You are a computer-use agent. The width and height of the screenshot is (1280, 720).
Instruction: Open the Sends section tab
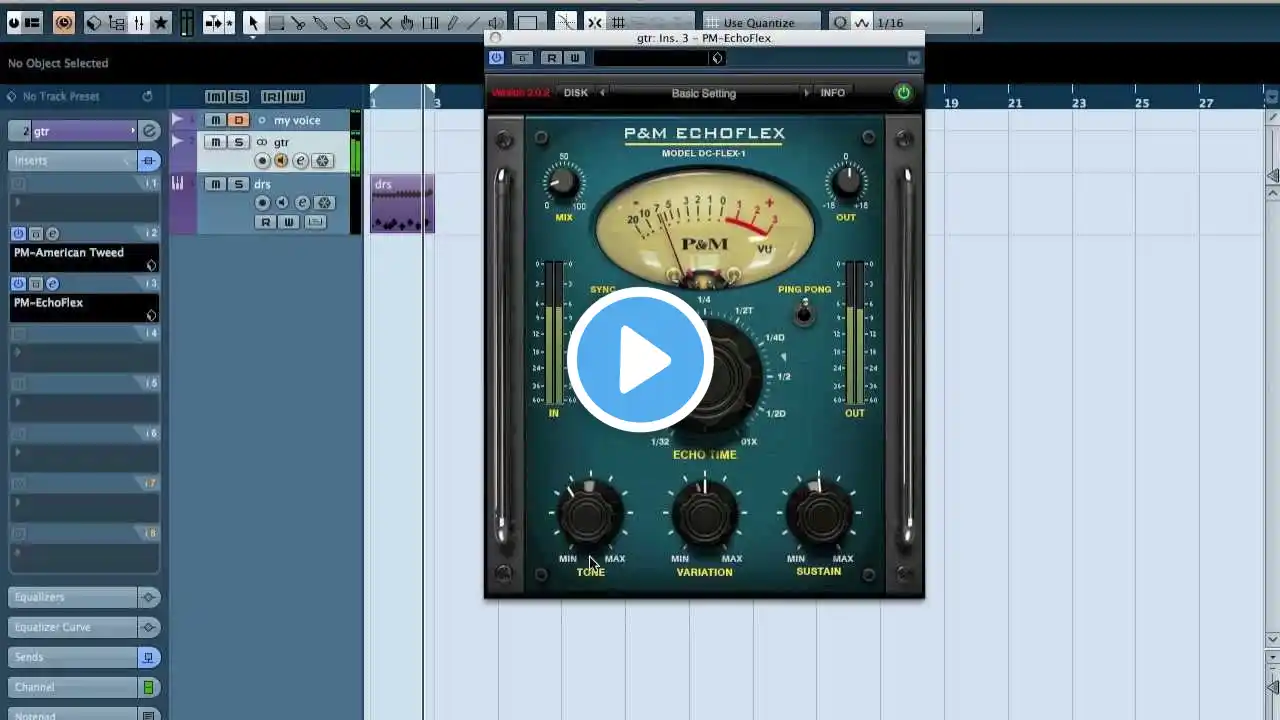tap(73, 657)
